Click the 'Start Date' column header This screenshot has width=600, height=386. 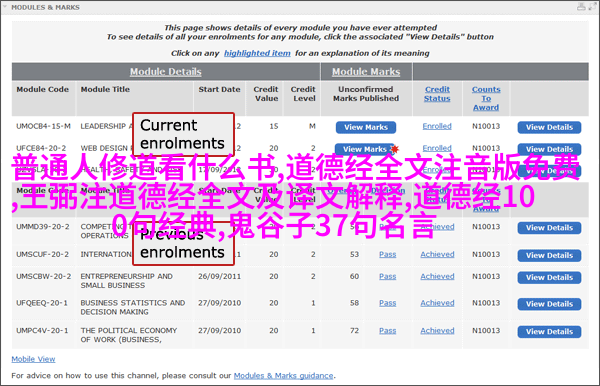pos(219,89)
